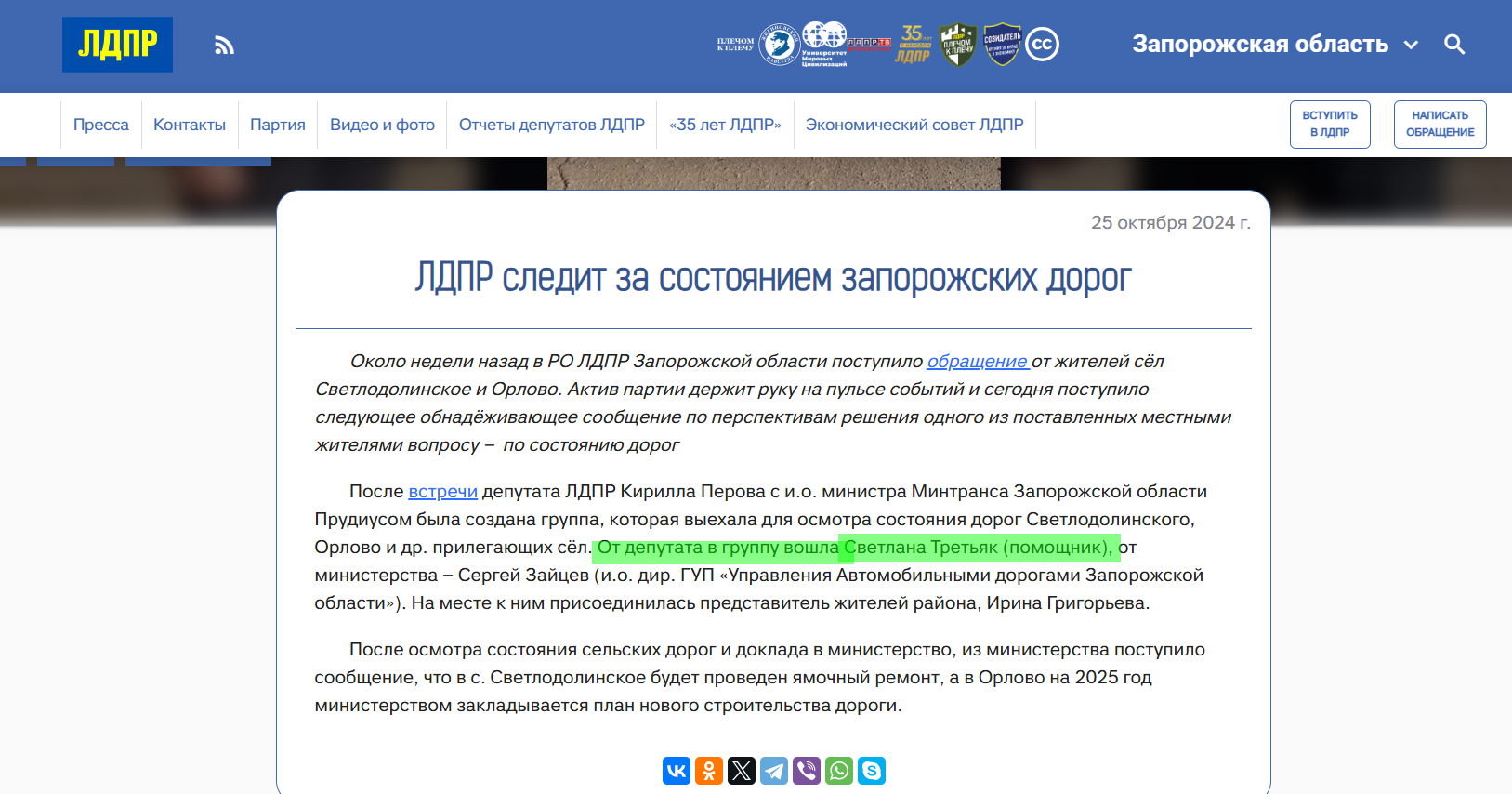The image size is (1512, 794).
Task: Share the article on X (Twitter)
Action: [x=742, y=771]
